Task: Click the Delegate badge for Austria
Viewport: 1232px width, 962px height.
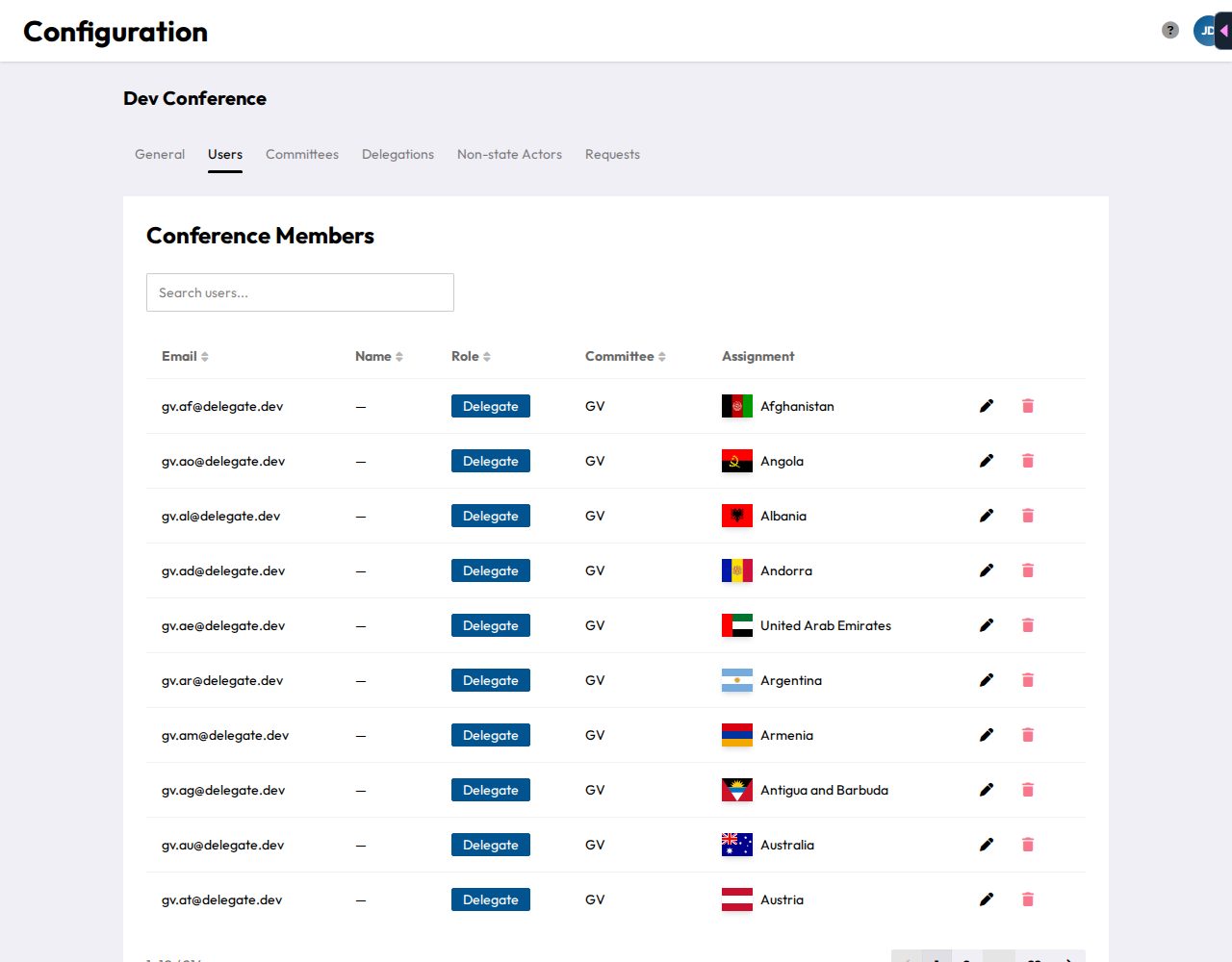Action: point(491,899)
